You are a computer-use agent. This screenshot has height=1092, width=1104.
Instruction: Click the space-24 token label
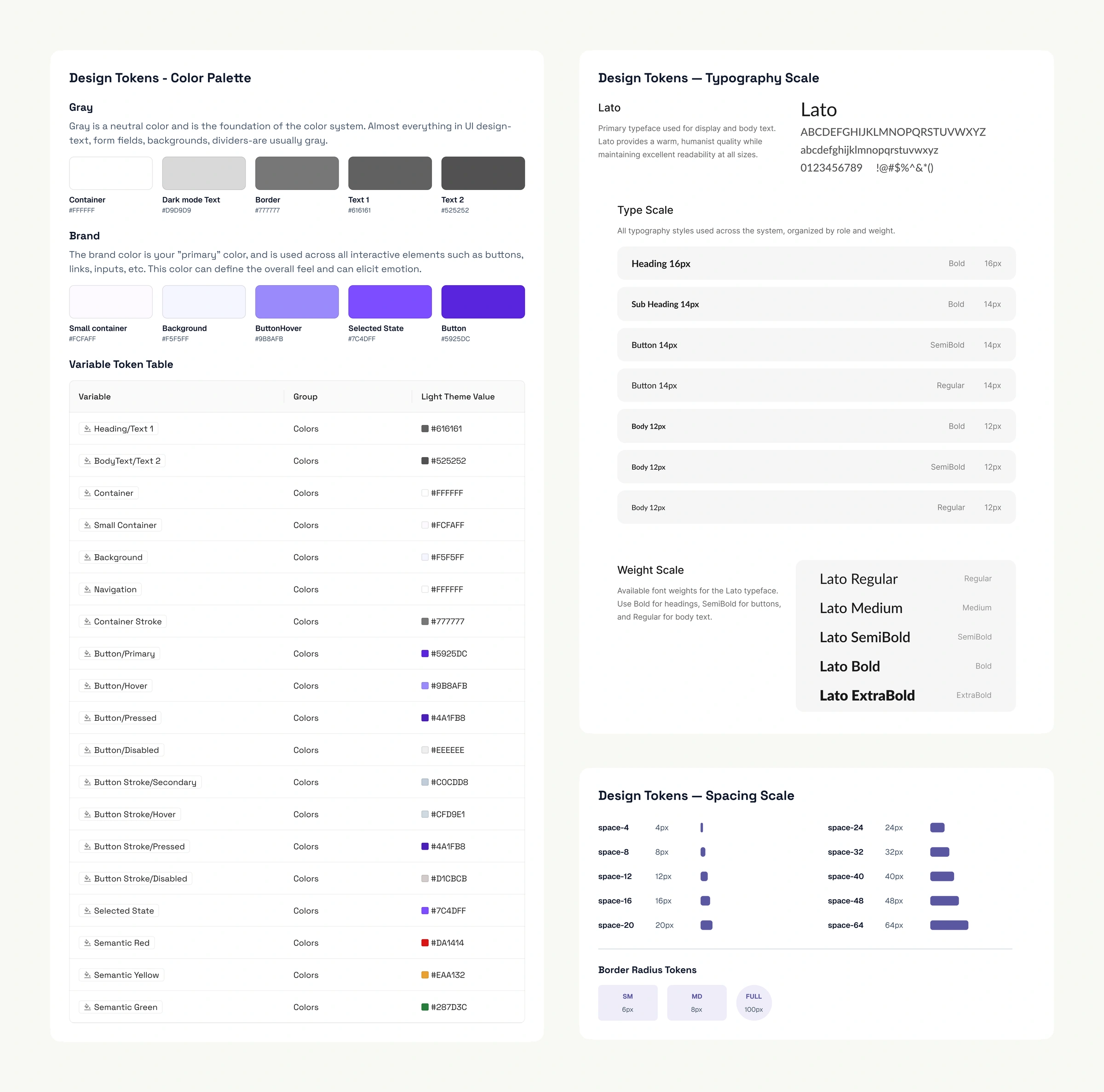coord(845,828)
